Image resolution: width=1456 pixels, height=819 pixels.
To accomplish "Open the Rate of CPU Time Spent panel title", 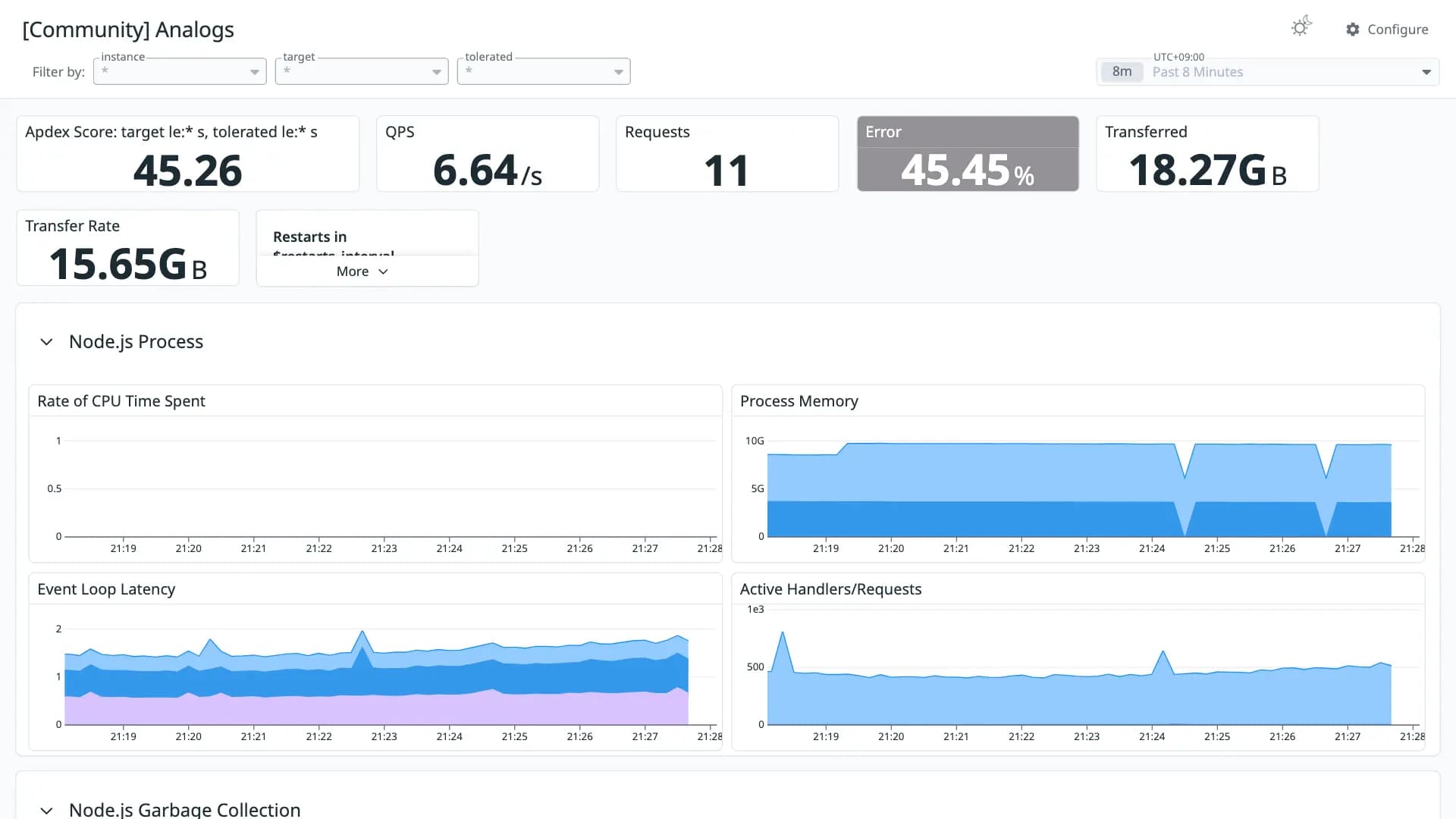I will [x=121, y=401].
